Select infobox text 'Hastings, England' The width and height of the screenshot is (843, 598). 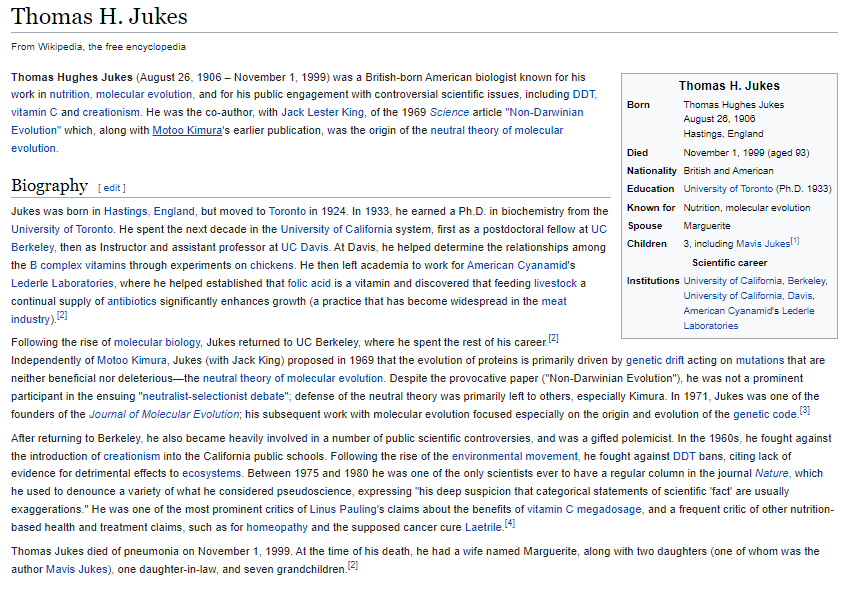coord(723,134)
